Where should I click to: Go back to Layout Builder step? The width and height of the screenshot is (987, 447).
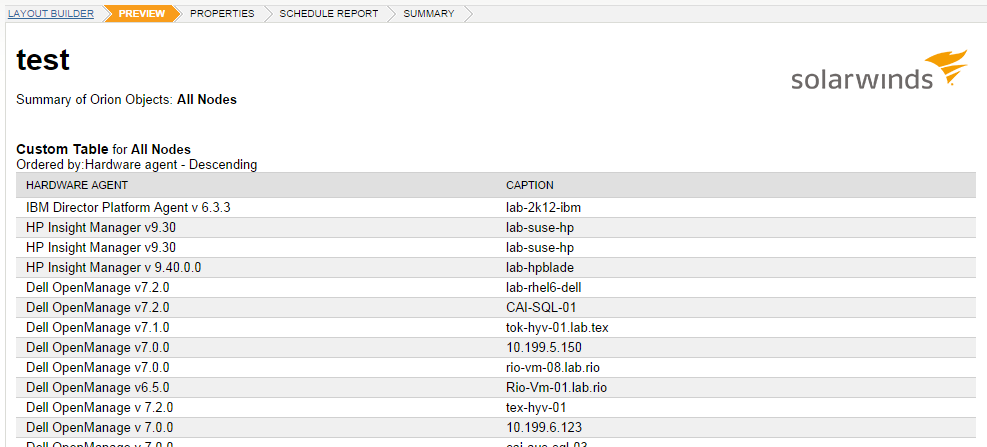pyautogui.click(x=51, y=13)
